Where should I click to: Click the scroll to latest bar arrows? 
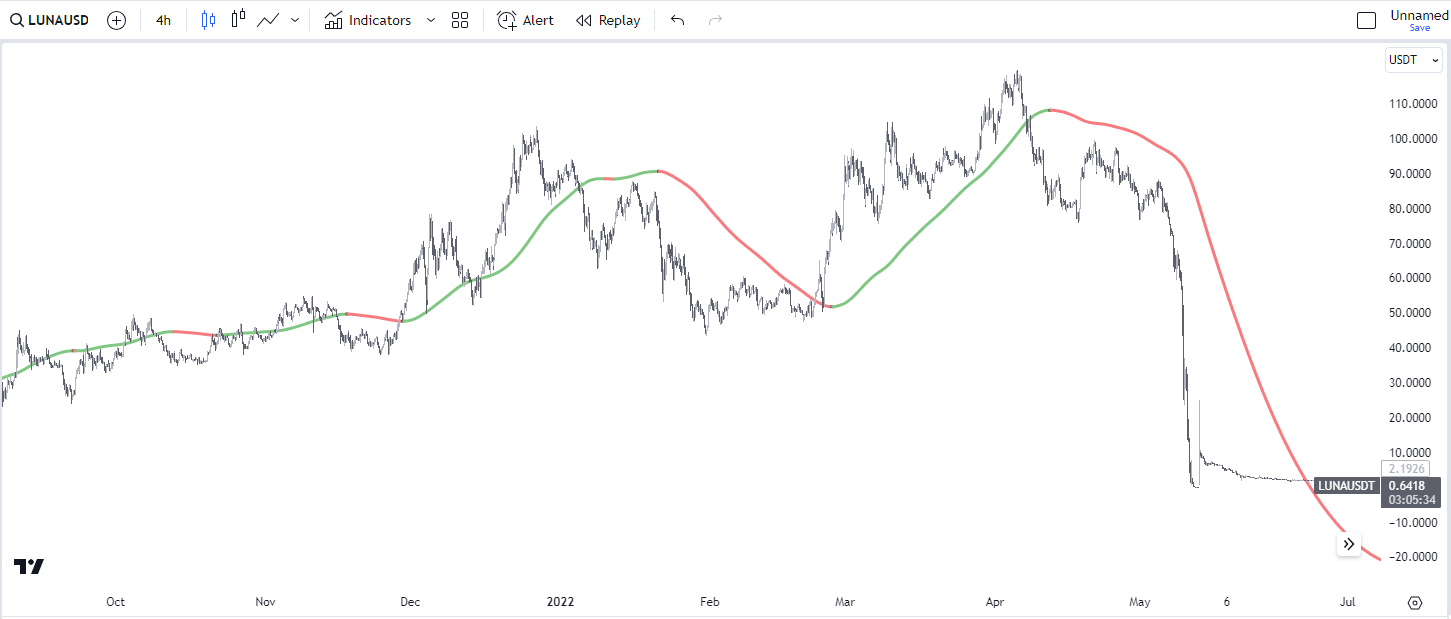pyautogui.click(x=1349, y=544)
